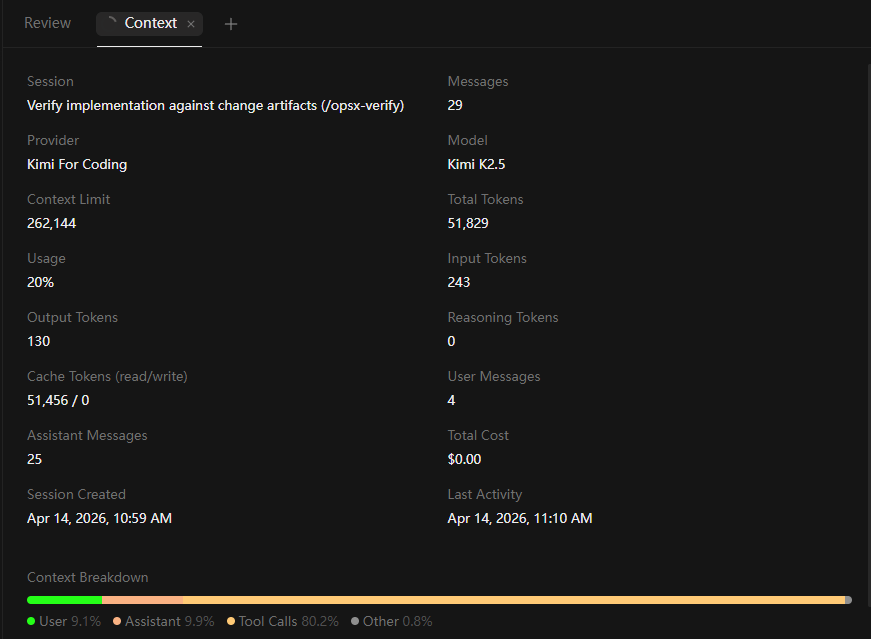This screenshot has width=871, height=639.
Task: Click the gray Other legend dot
Action: tap(357, 621)
